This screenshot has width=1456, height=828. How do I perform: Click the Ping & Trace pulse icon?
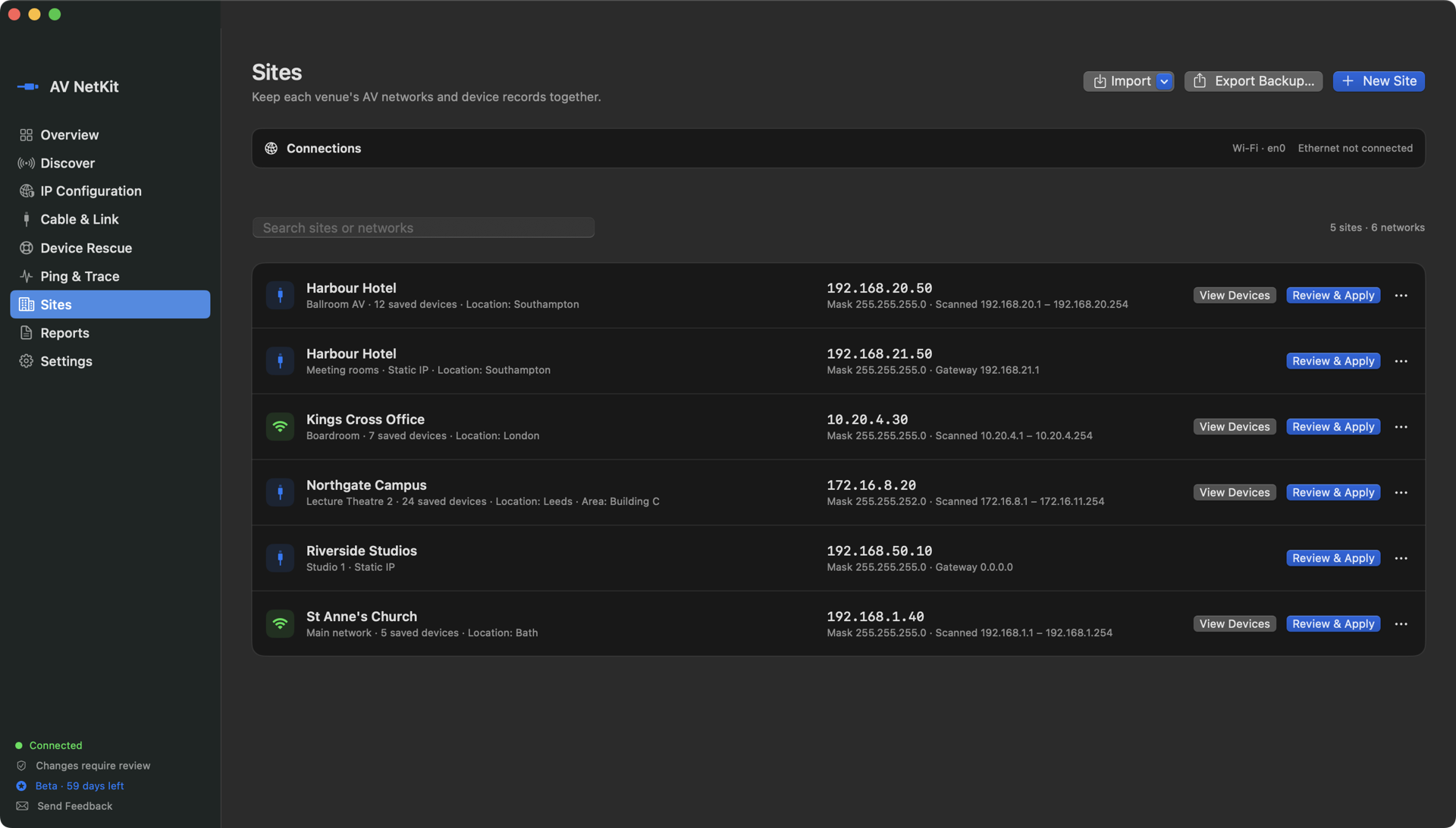tap(27, 276)
